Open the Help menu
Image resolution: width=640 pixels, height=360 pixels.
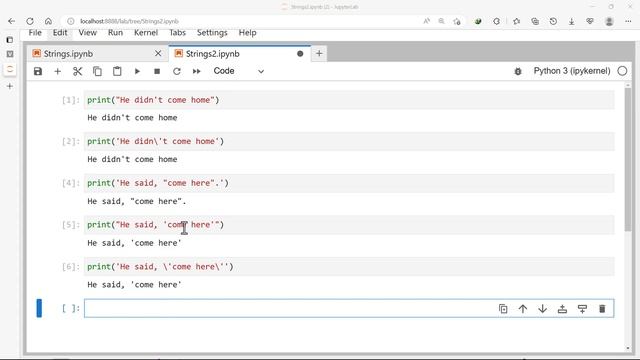pyautogui.click(x=247, y=33)
